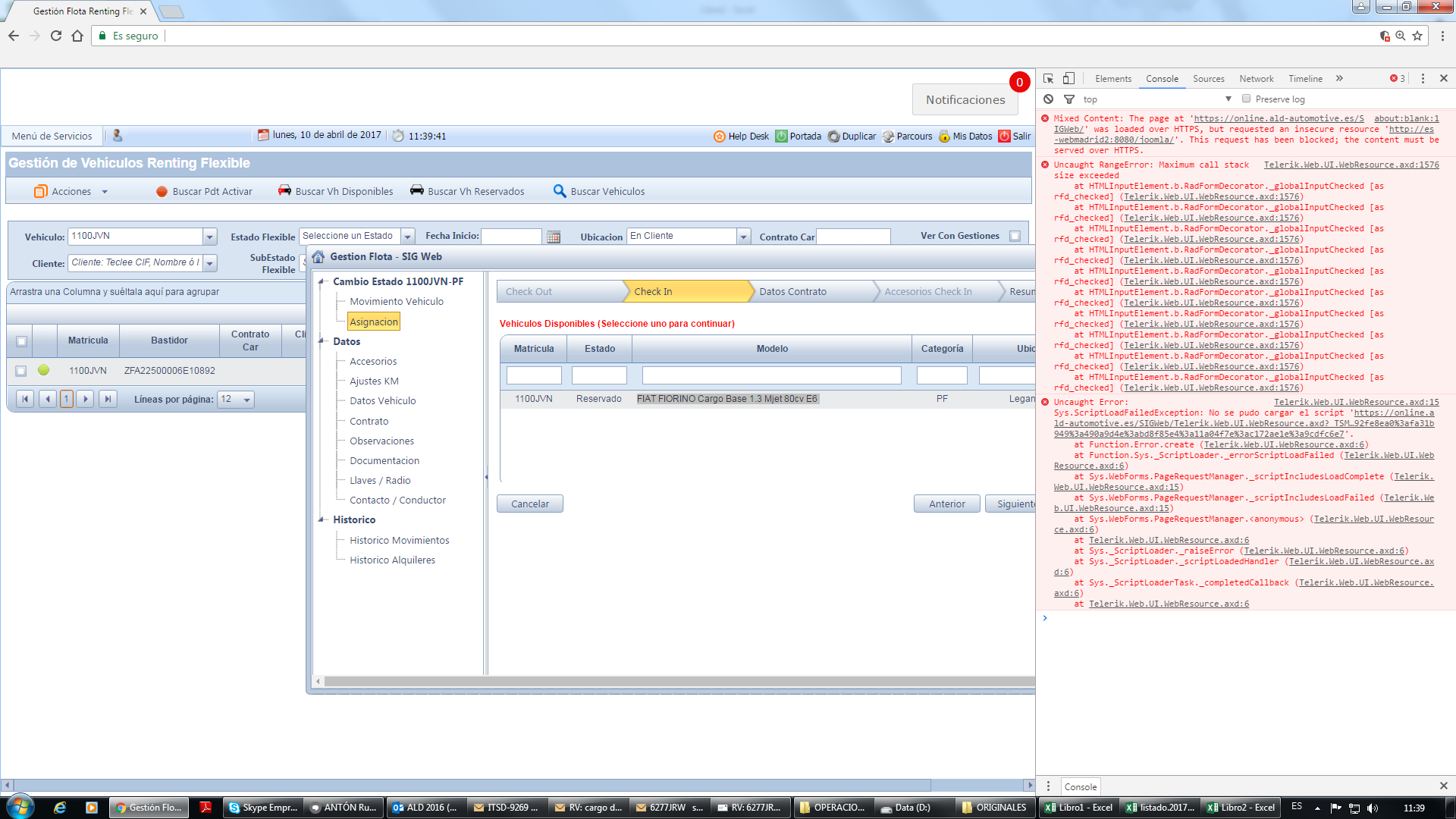1456x819 pixels.
Task: Toggle Preserve log checkbox
Action: tap(1246, 99)
